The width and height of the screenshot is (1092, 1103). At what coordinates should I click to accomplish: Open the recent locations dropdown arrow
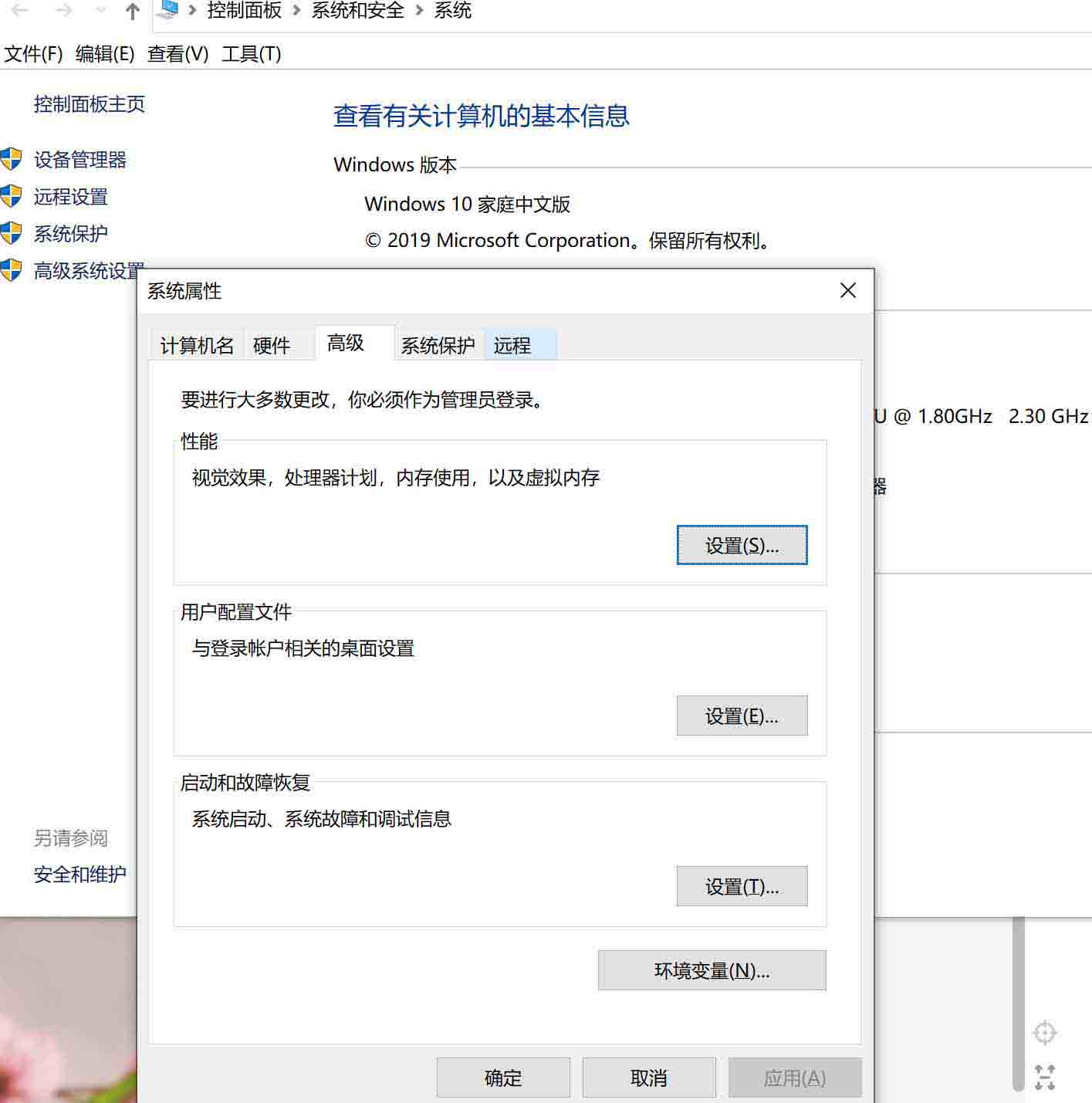pyautogui.click(x=100, y=11)
